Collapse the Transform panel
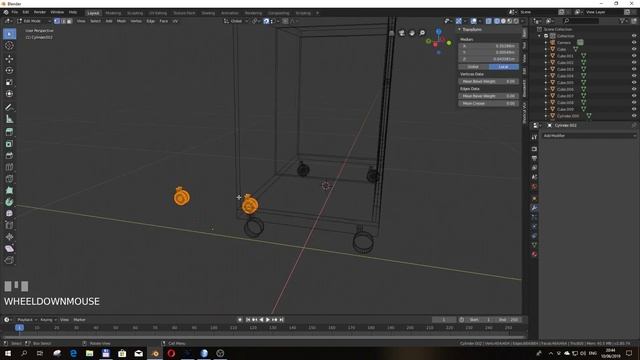Viewport: 640px width, 360px height. (x=459, y=29)
